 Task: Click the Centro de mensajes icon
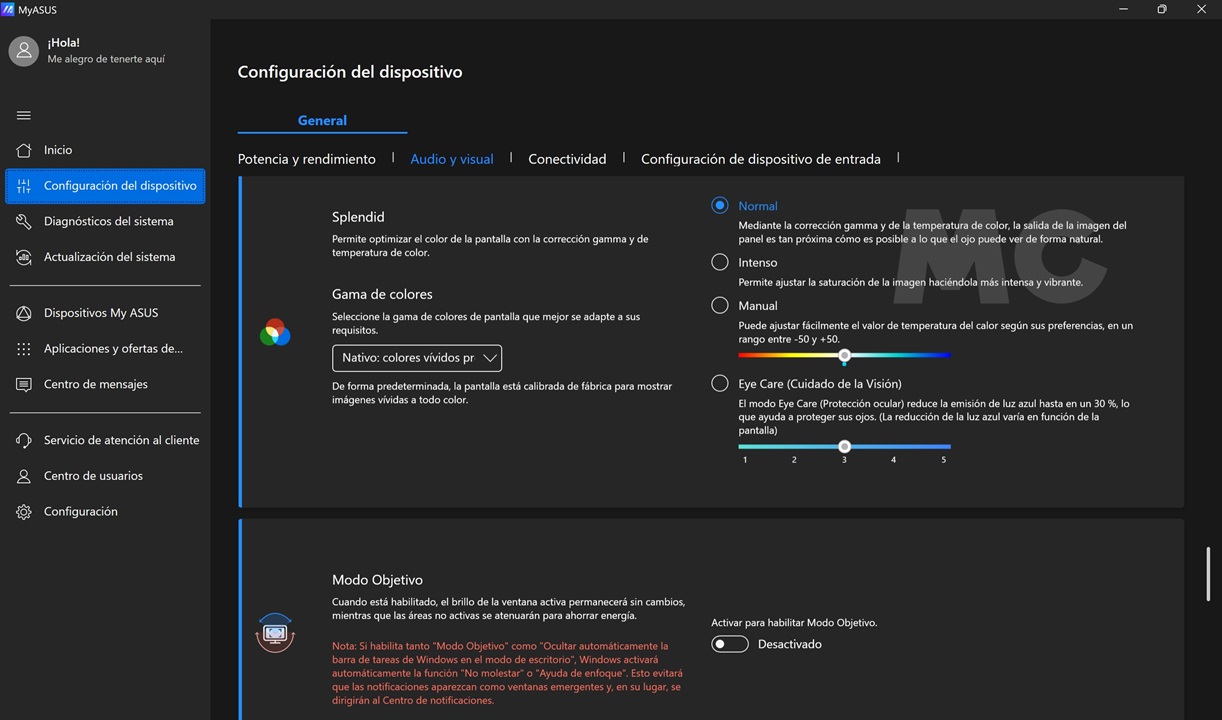(24, 384)
